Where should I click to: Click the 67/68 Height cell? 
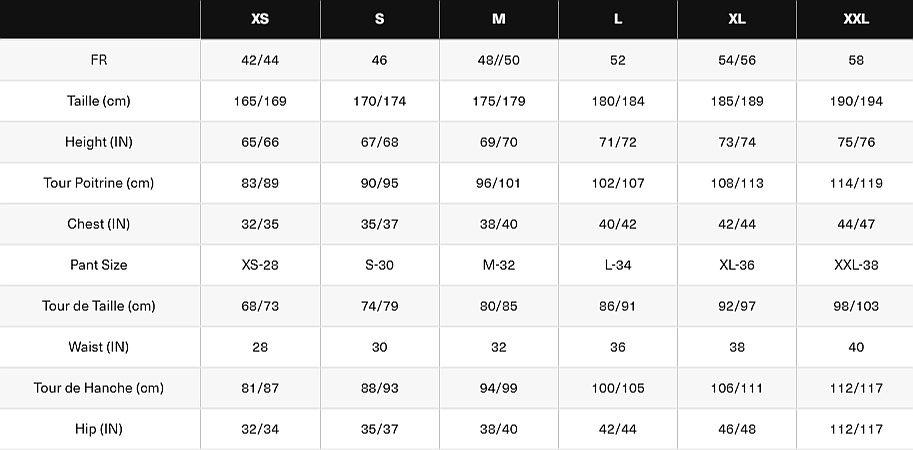[x=379, y=142]
